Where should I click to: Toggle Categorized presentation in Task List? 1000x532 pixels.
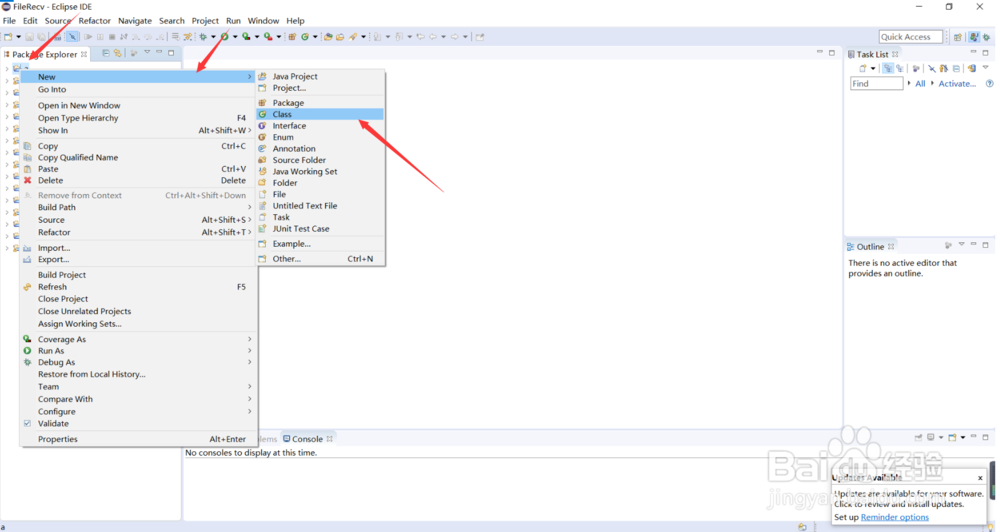(x=888, y=68)
